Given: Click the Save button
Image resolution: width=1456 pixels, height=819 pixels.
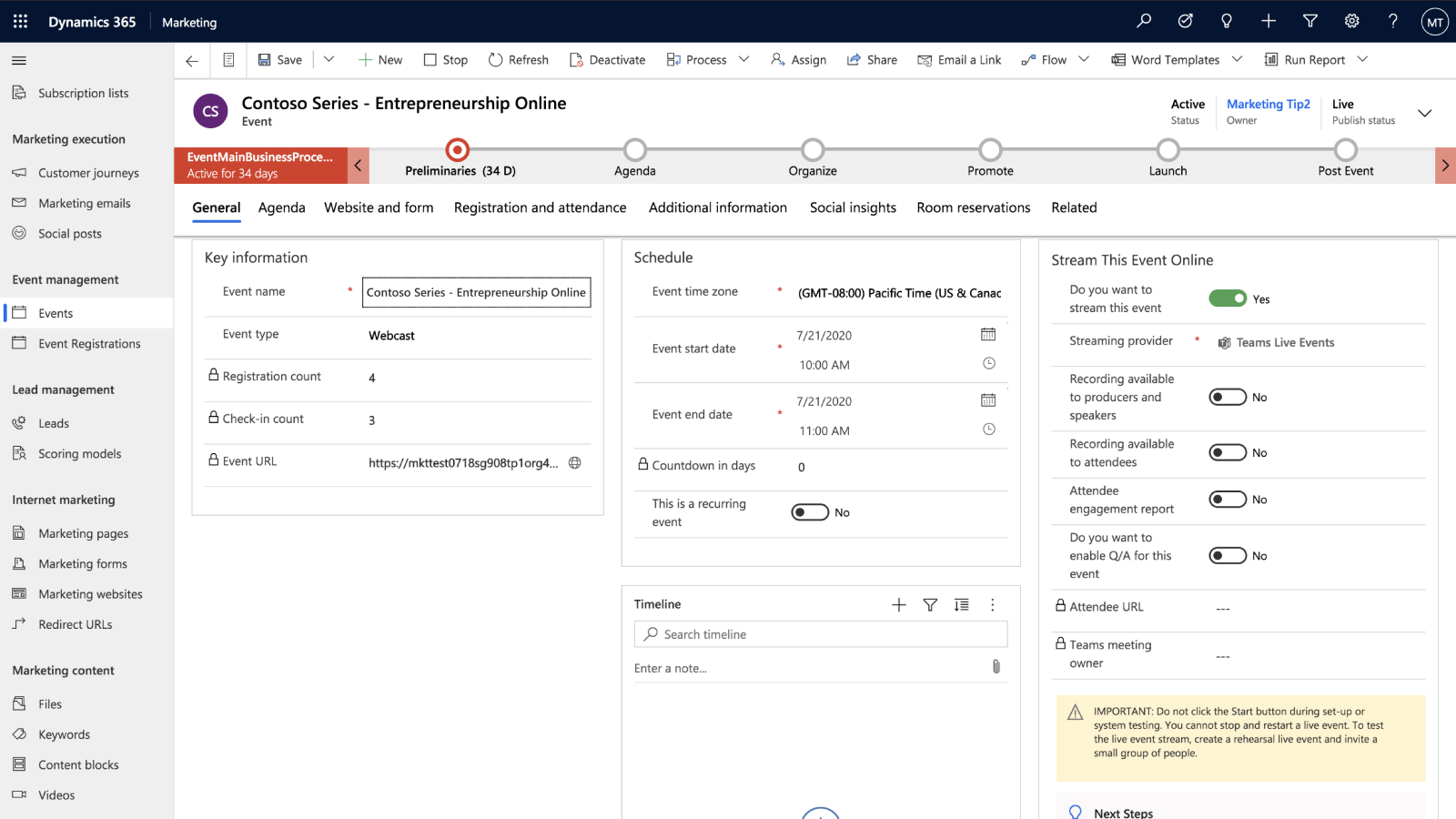Looking at the screenshot, I should (x=279, y=60).
